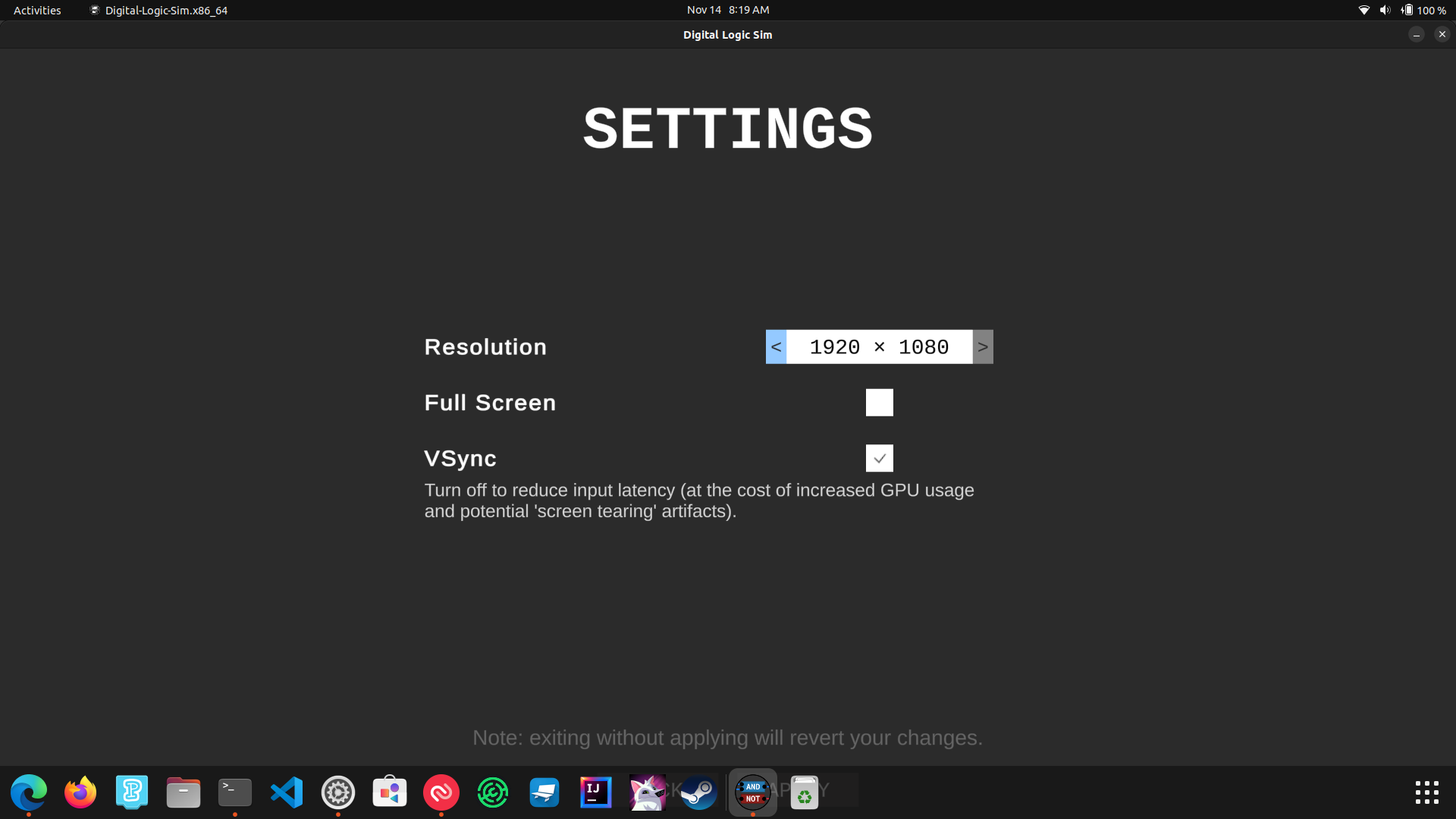Open the system settings gear icon
The image size is (1456, 819).
337,792
